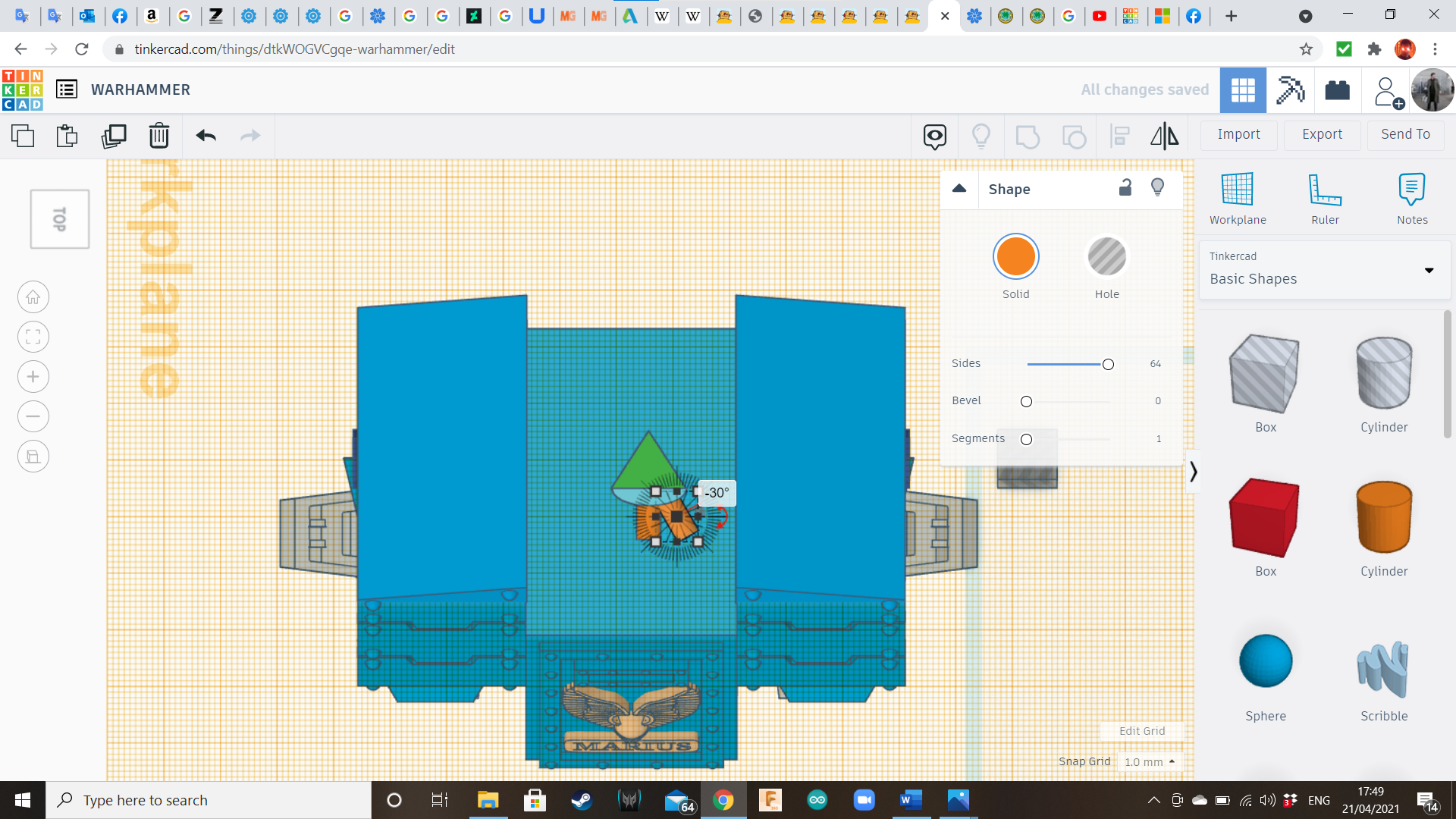
Task: Open the Align tool
Action: (x=1119, y=136)
